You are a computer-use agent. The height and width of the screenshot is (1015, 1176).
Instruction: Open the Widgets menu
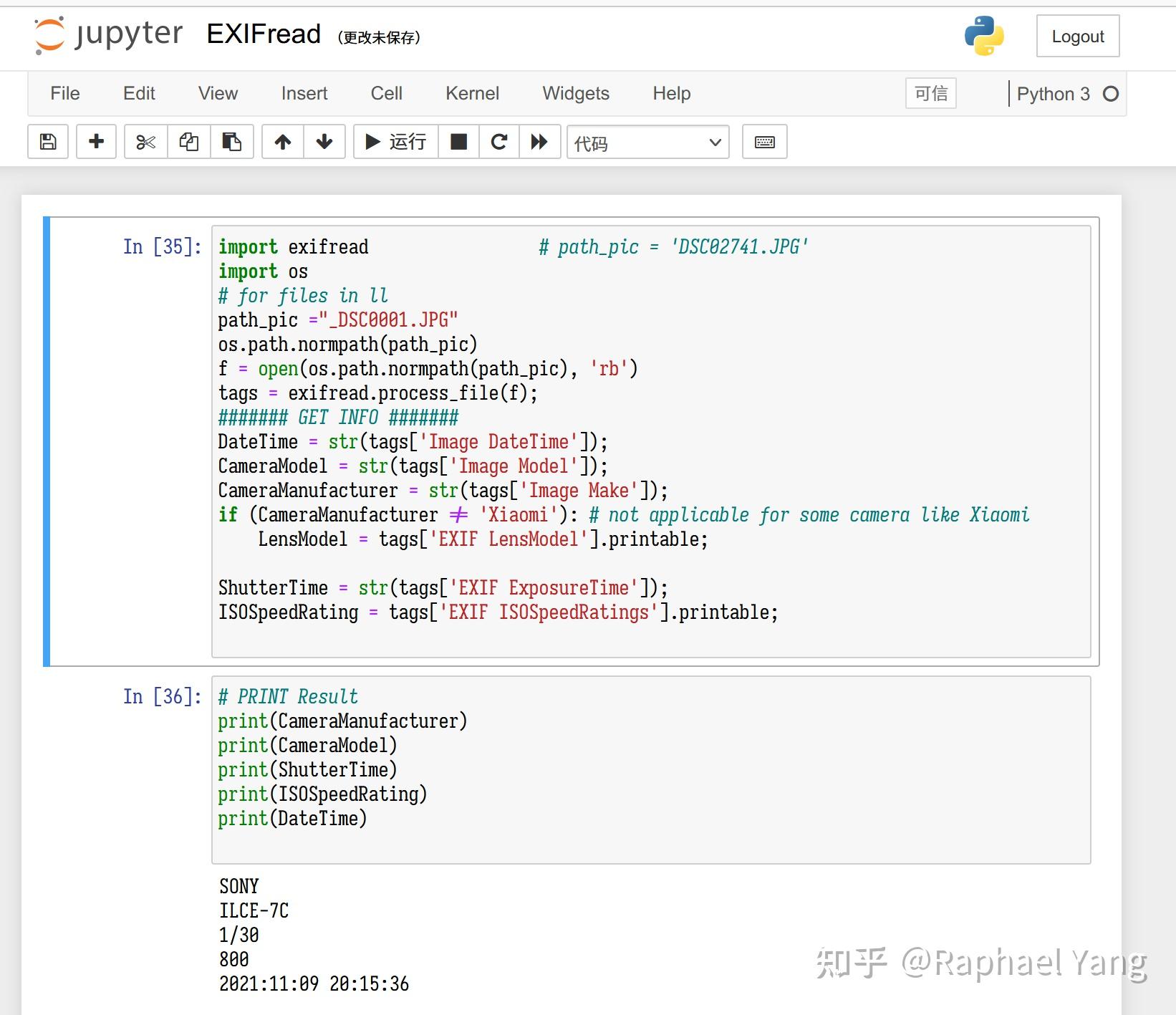coord(576,93)
